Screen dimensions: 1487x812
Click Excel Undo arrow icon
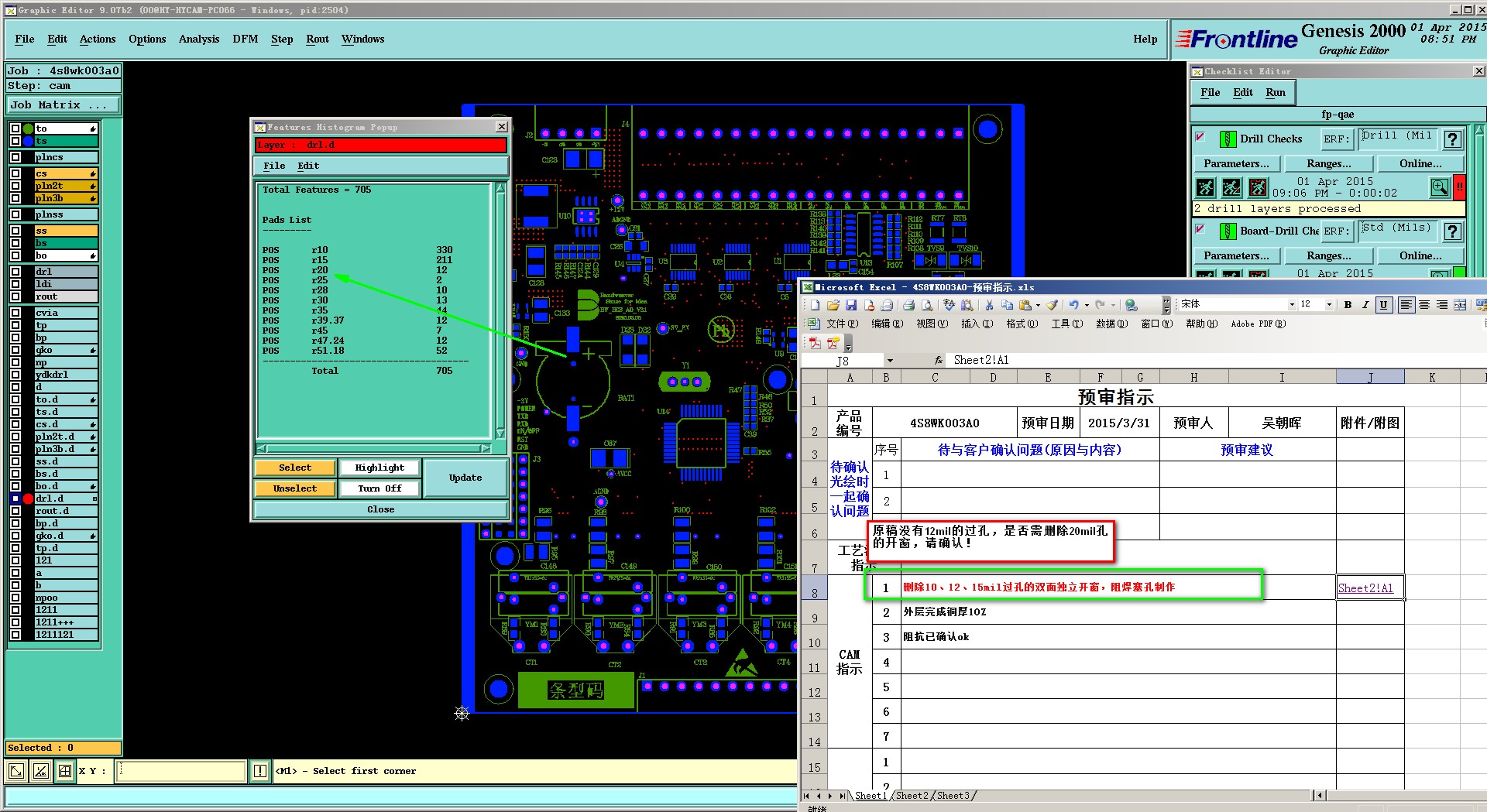(x=1073, y=305)
